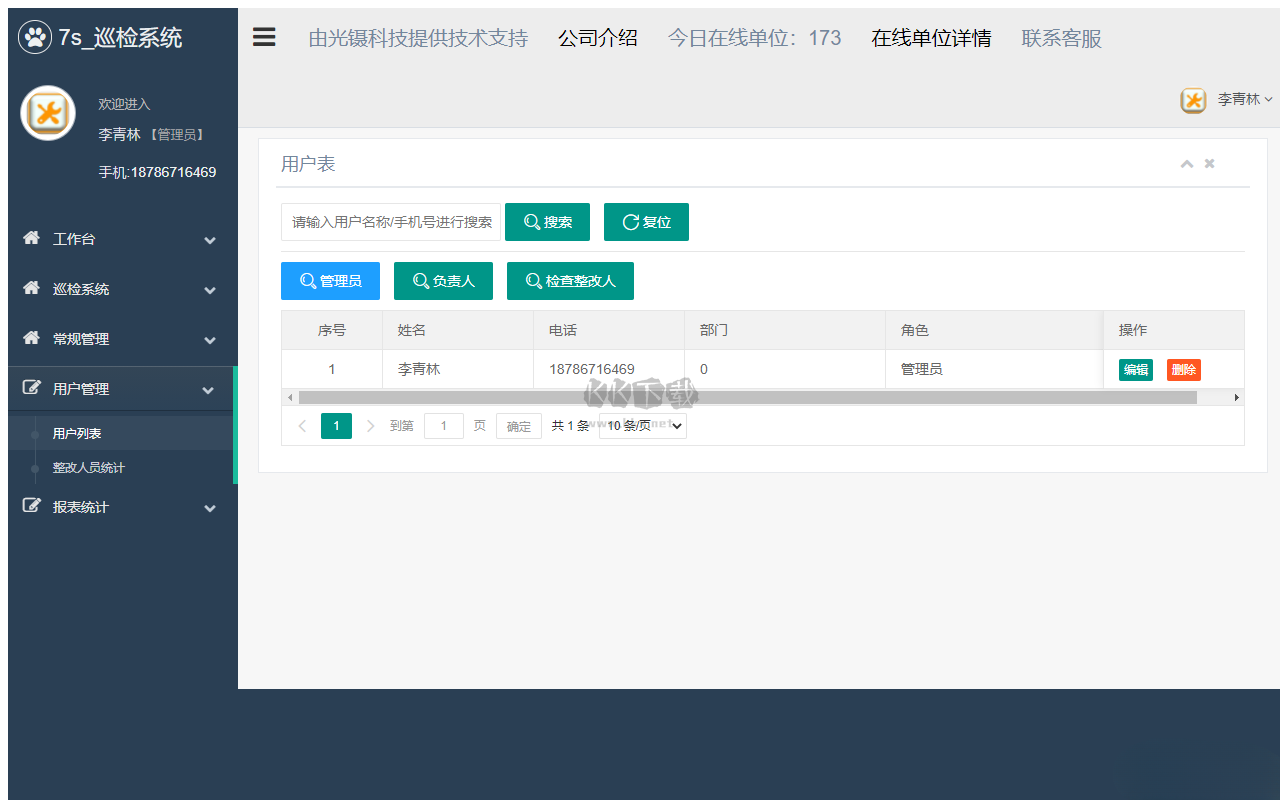1280x800 pixels.
Task: Open 公司介绍 in the top navigation
Action: coord(598,39)
